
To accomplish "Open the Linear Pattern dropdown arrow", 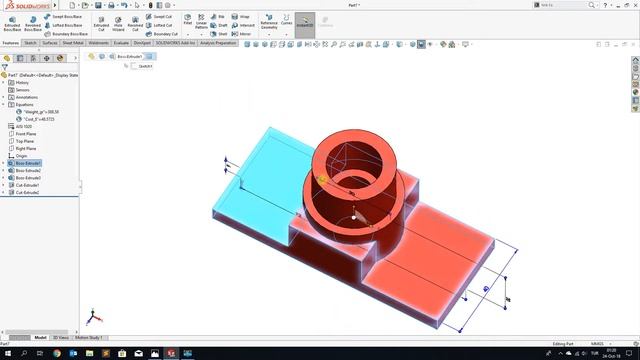I will [201, 35].
